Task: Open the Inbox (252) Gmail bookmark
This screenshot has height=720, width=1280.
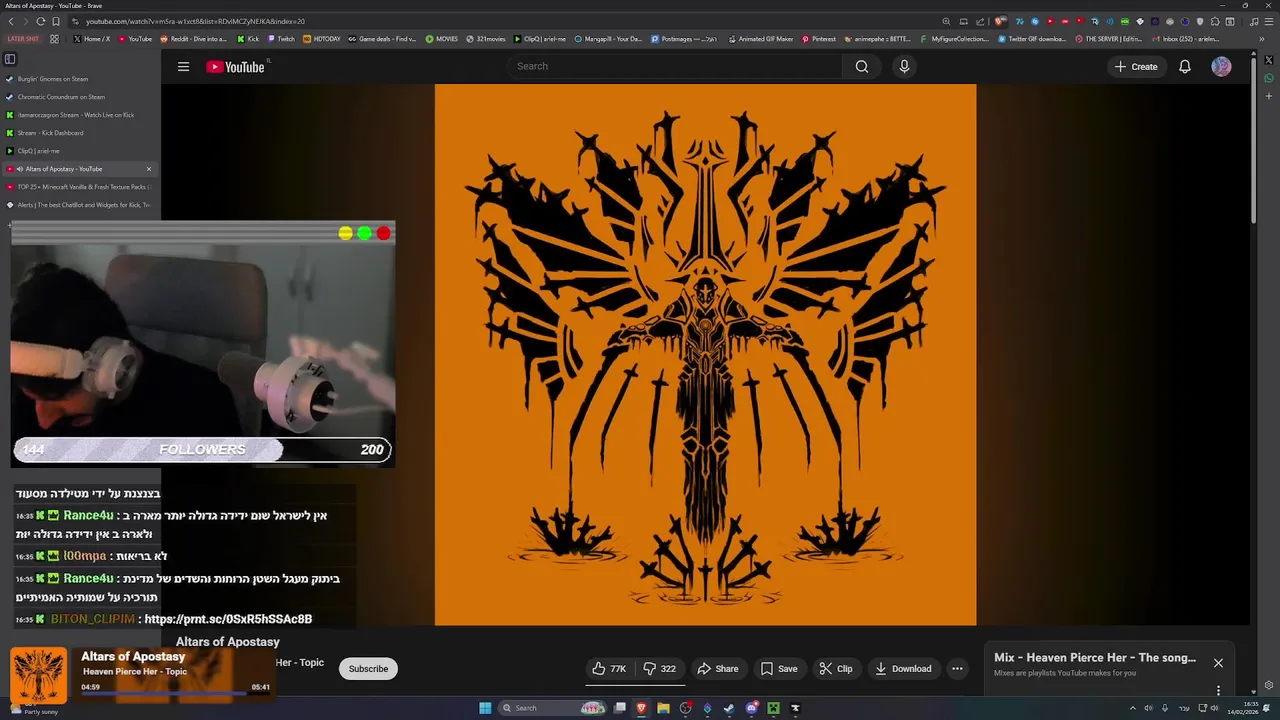Action: pos(1185,39)
